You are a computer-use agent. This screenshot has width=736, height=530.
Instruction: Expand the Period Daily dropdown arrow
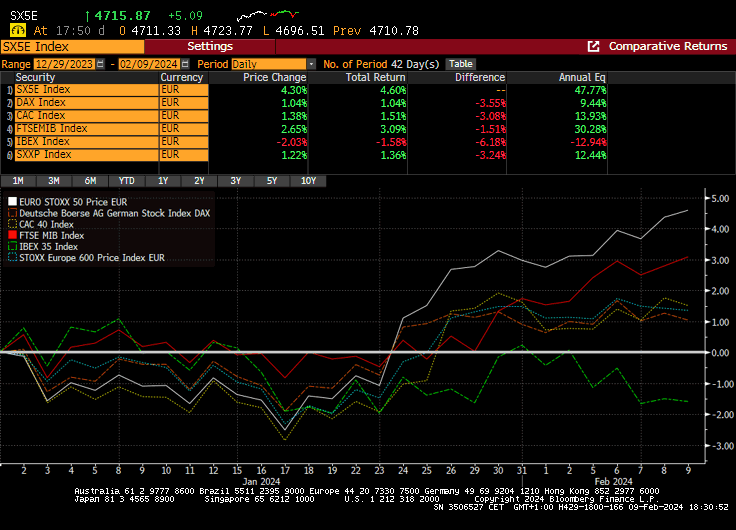[311, 64]
